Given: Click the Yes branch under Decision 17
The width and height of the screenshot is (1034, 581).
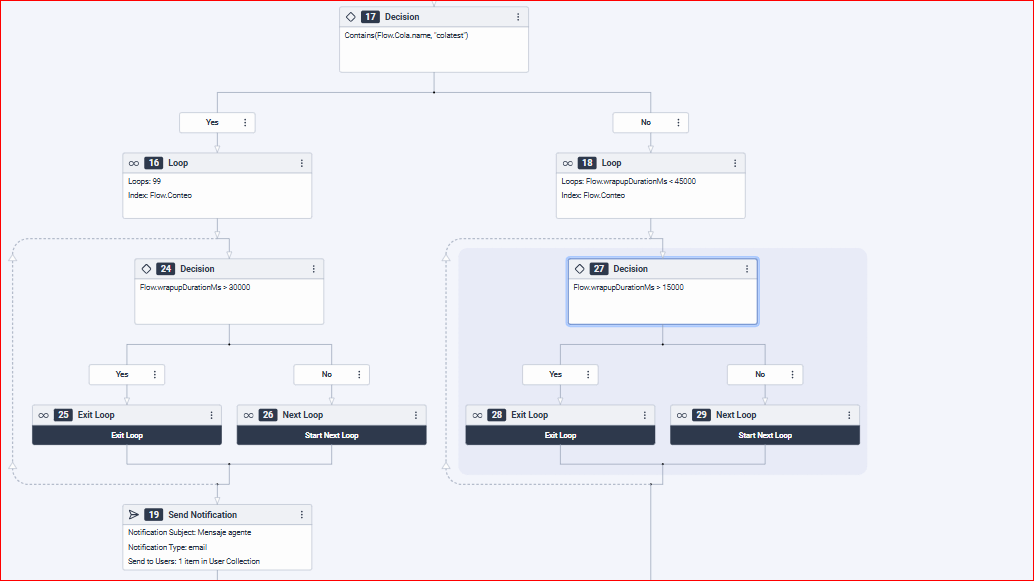Looking at the screenshot, I should [212, 122].
